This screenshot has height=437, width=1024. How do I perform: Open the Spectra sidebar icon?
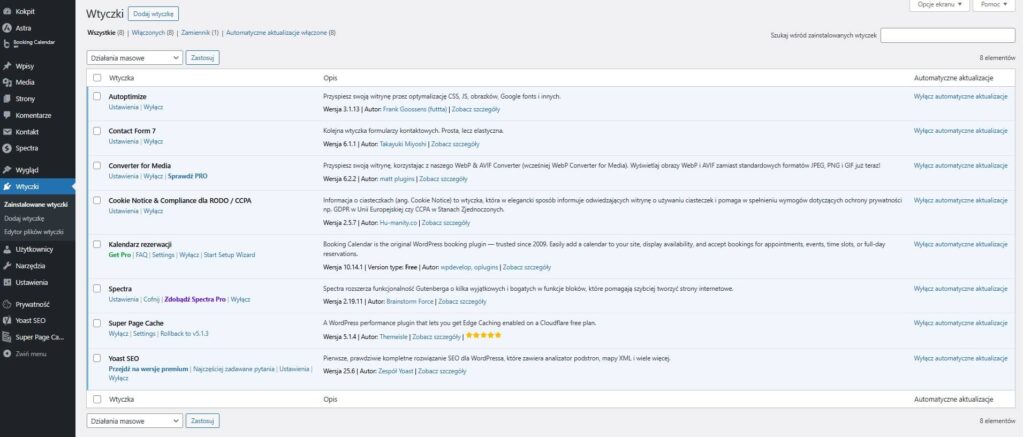pos(7,148)
